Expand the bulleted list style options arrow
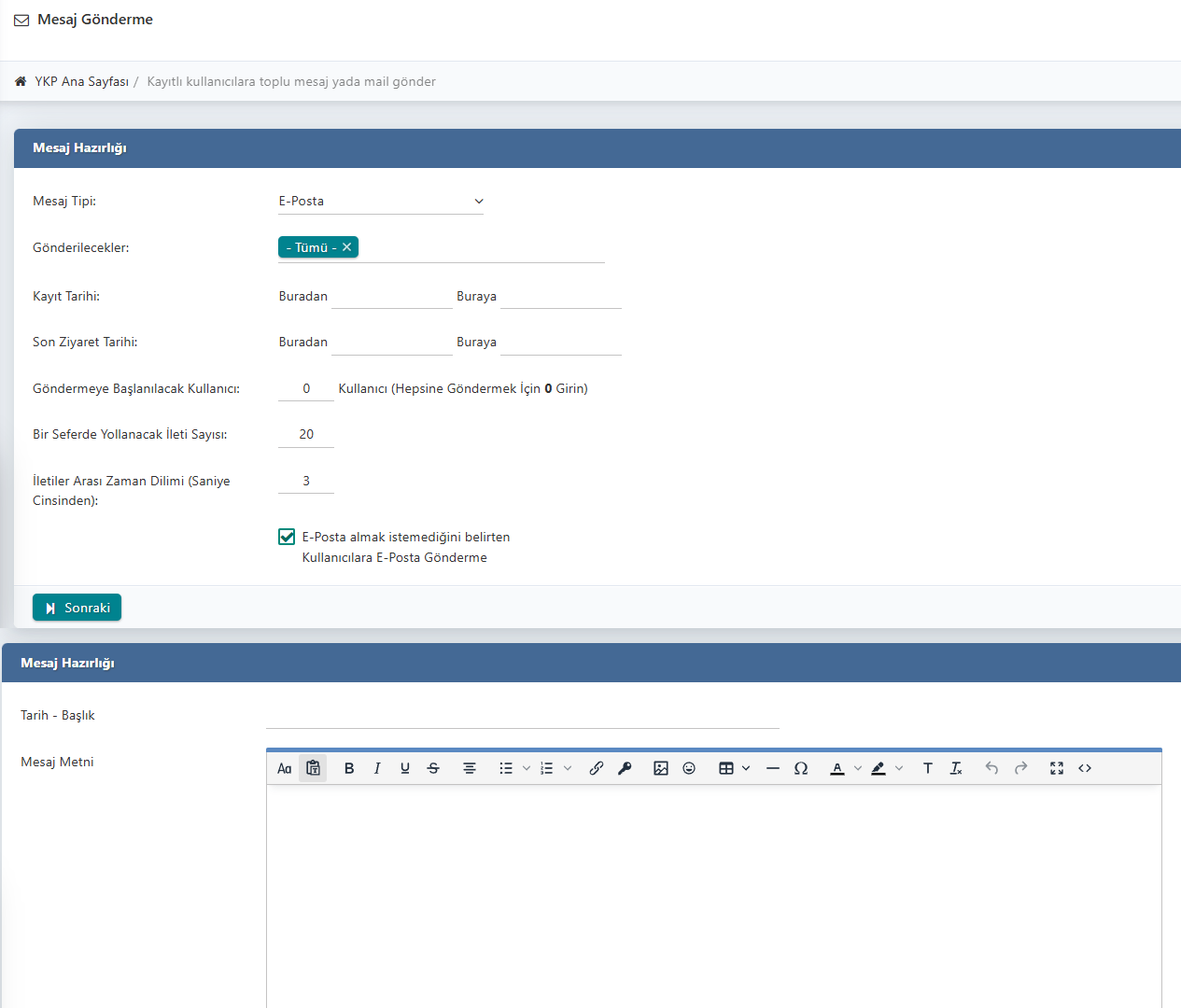Image resolution: width=1181 pixels, height=1008 pixels. coord(527,768)
